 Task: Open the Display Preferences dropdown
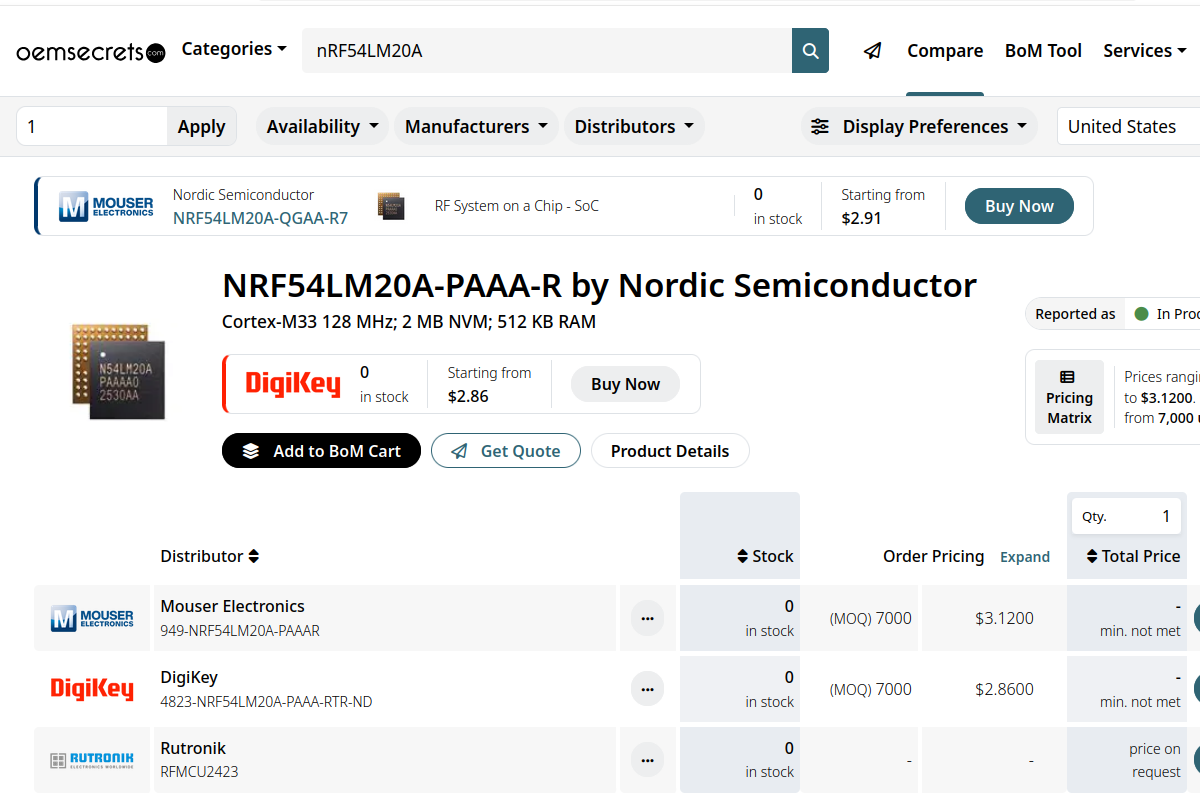tap(920, 127)
